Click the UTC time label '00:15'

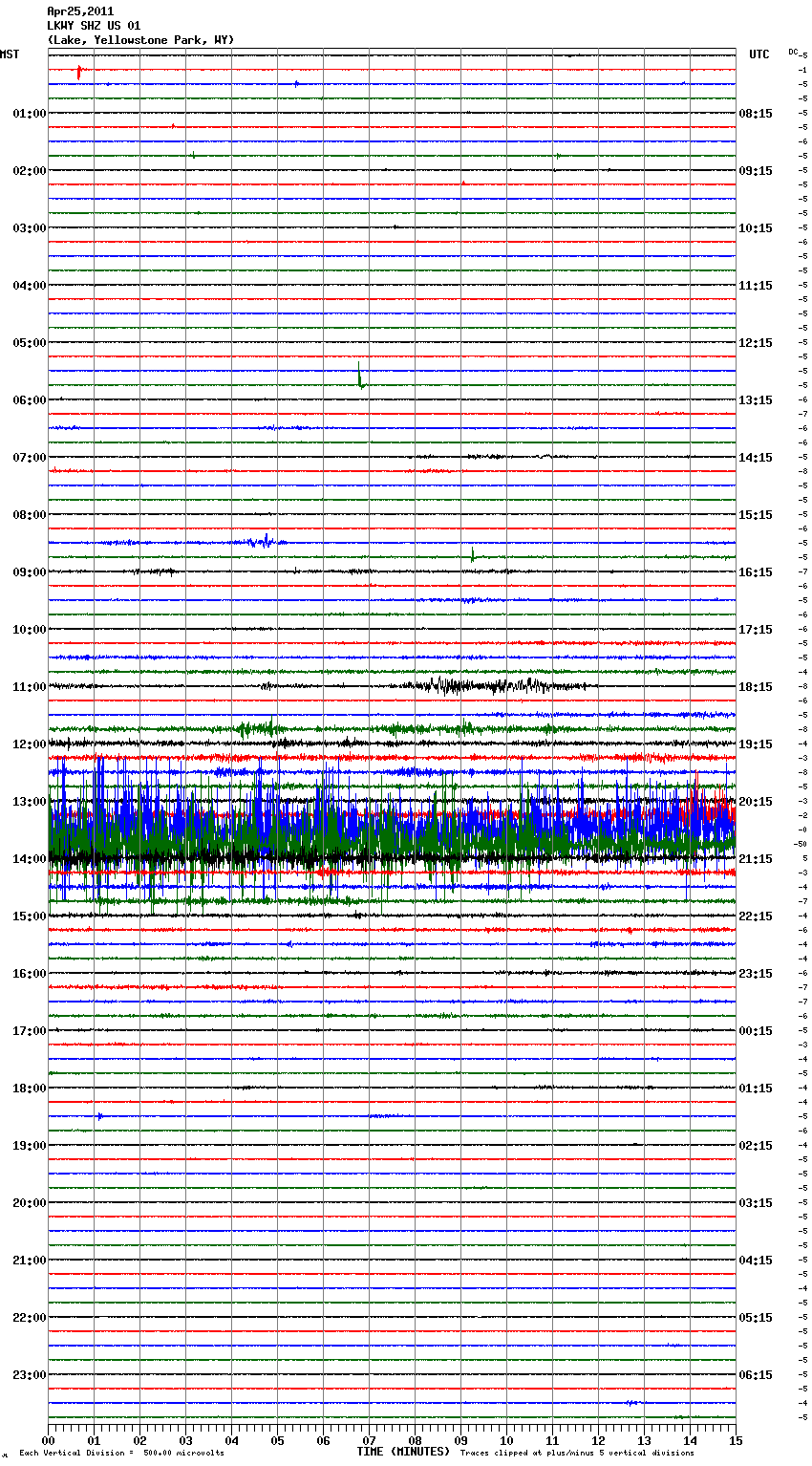(756, 1031)
